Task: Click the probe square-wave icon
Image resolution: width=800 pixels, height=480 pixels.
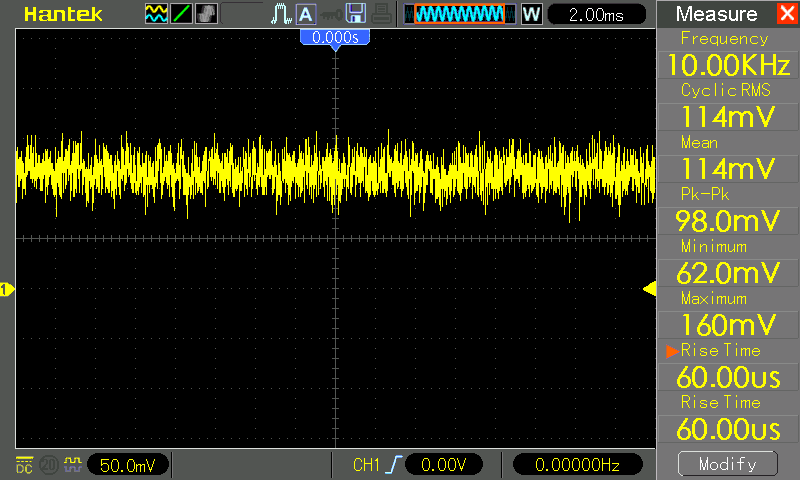Action: click(x=73, y=464)
